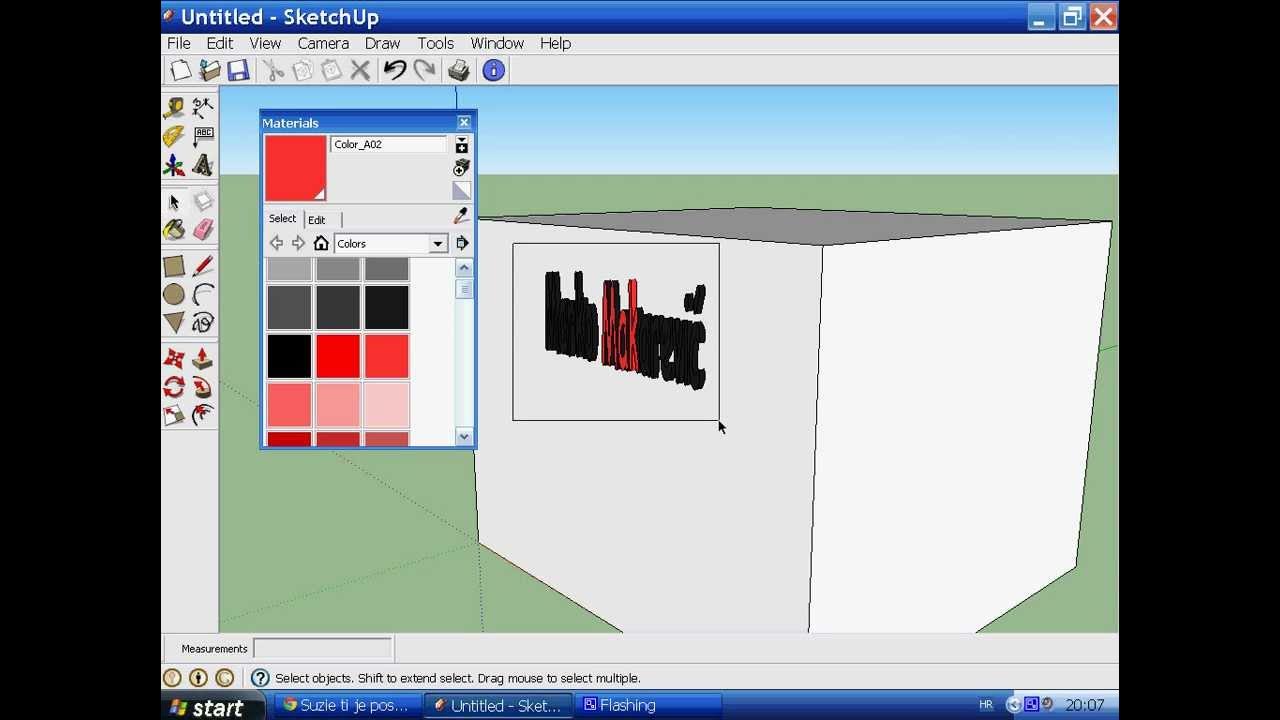
Task: Switch to the Flashing taskbar window
Action: 650,705
